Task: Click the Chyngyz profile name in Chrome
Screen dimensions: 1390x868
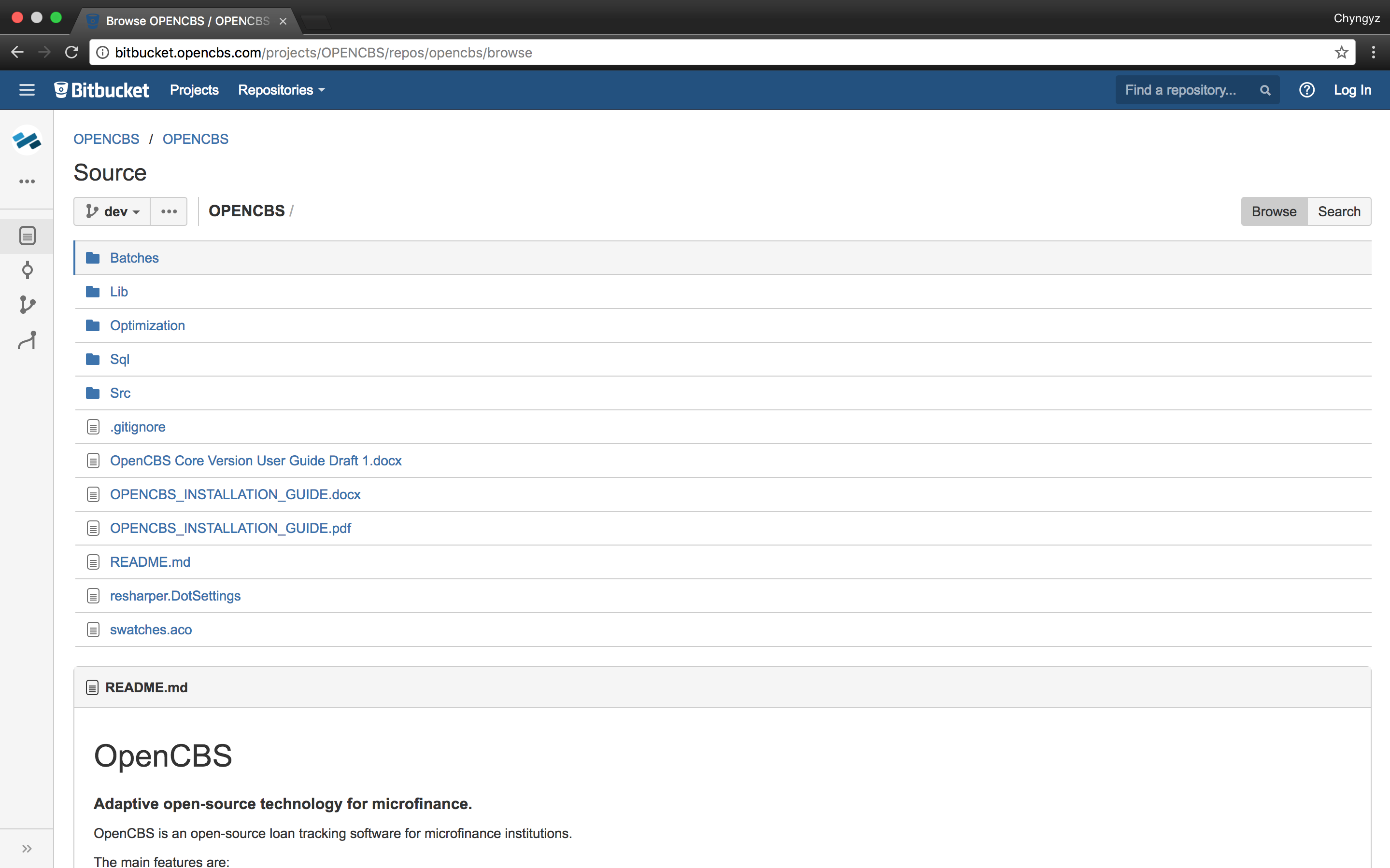Action: coord(1356,18)
